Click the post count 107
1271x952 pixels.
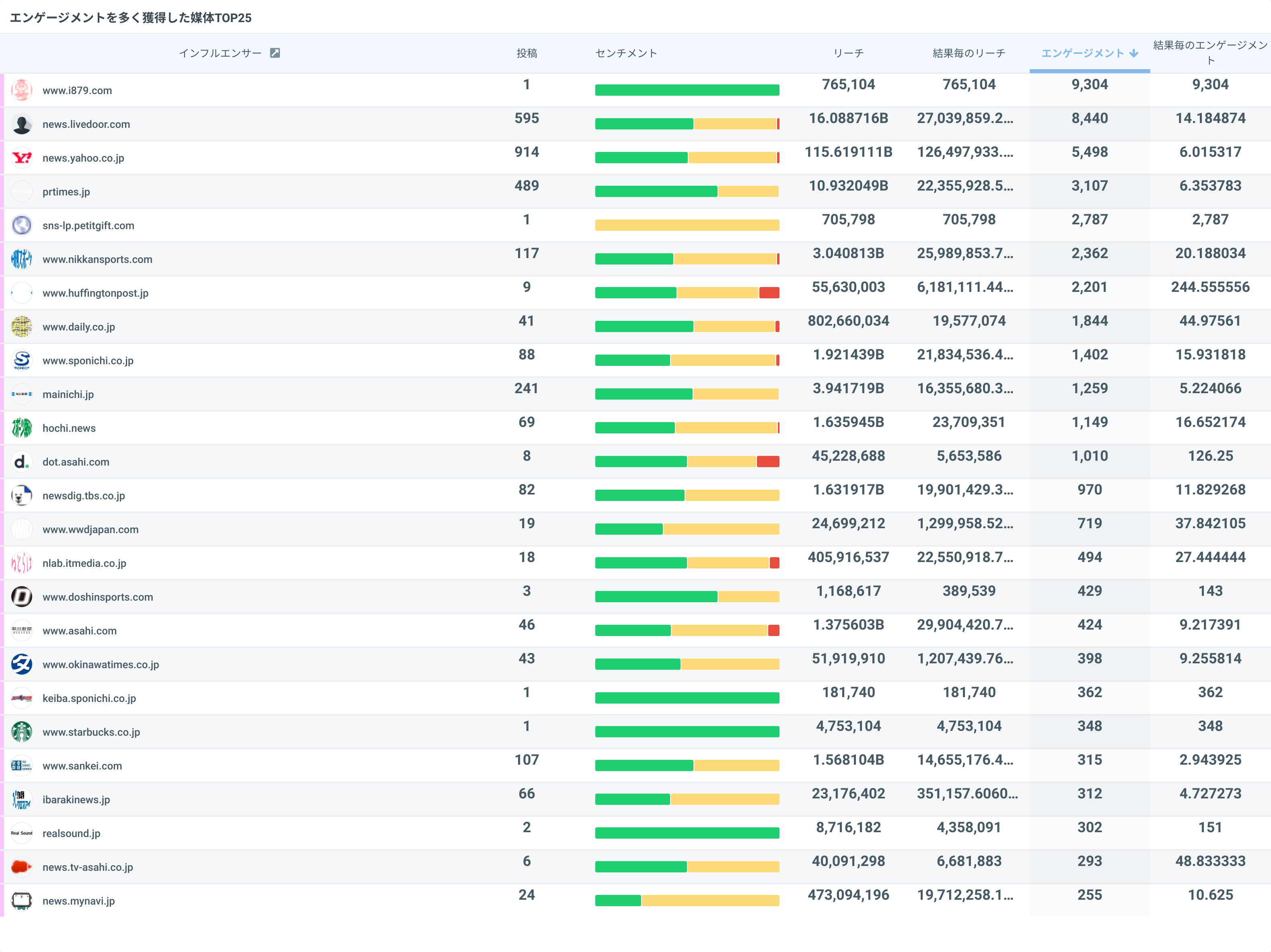[526, 760]
